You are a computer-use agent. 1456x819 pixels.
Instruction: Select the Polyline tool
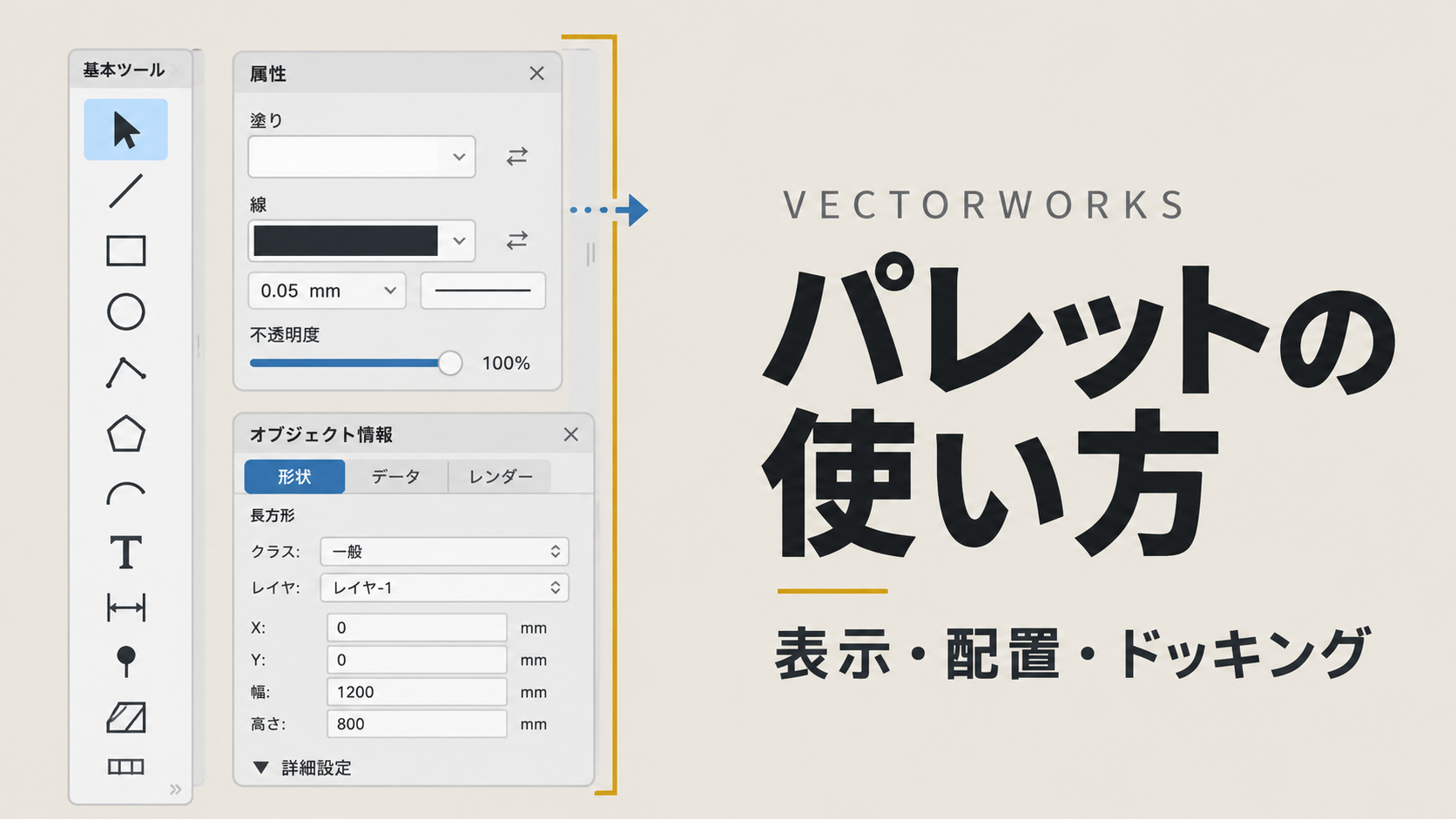125,373
